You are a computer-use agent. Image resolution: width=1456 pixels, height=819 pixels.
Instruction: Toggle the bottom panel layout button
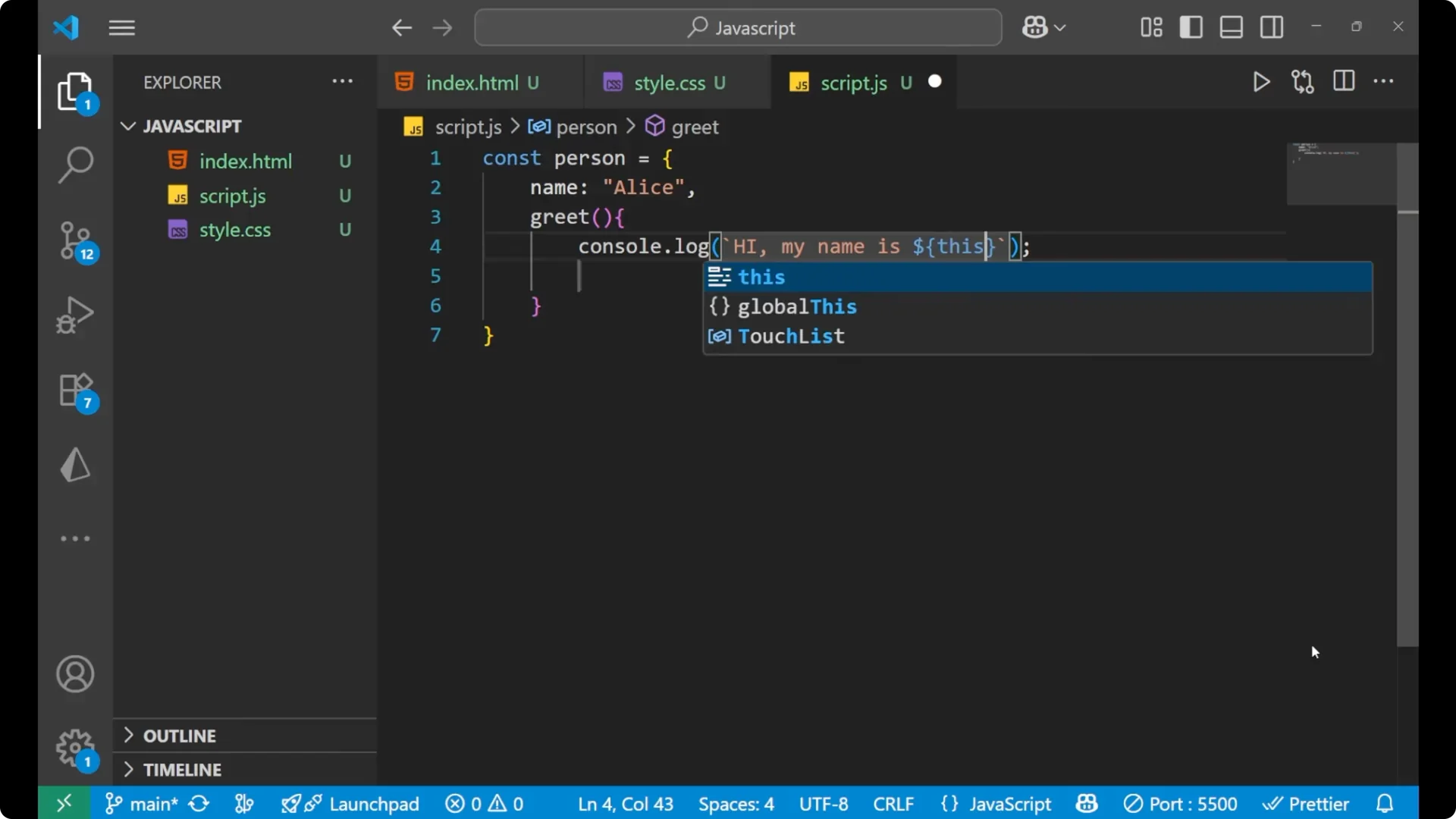click(x=1231, y=28)
